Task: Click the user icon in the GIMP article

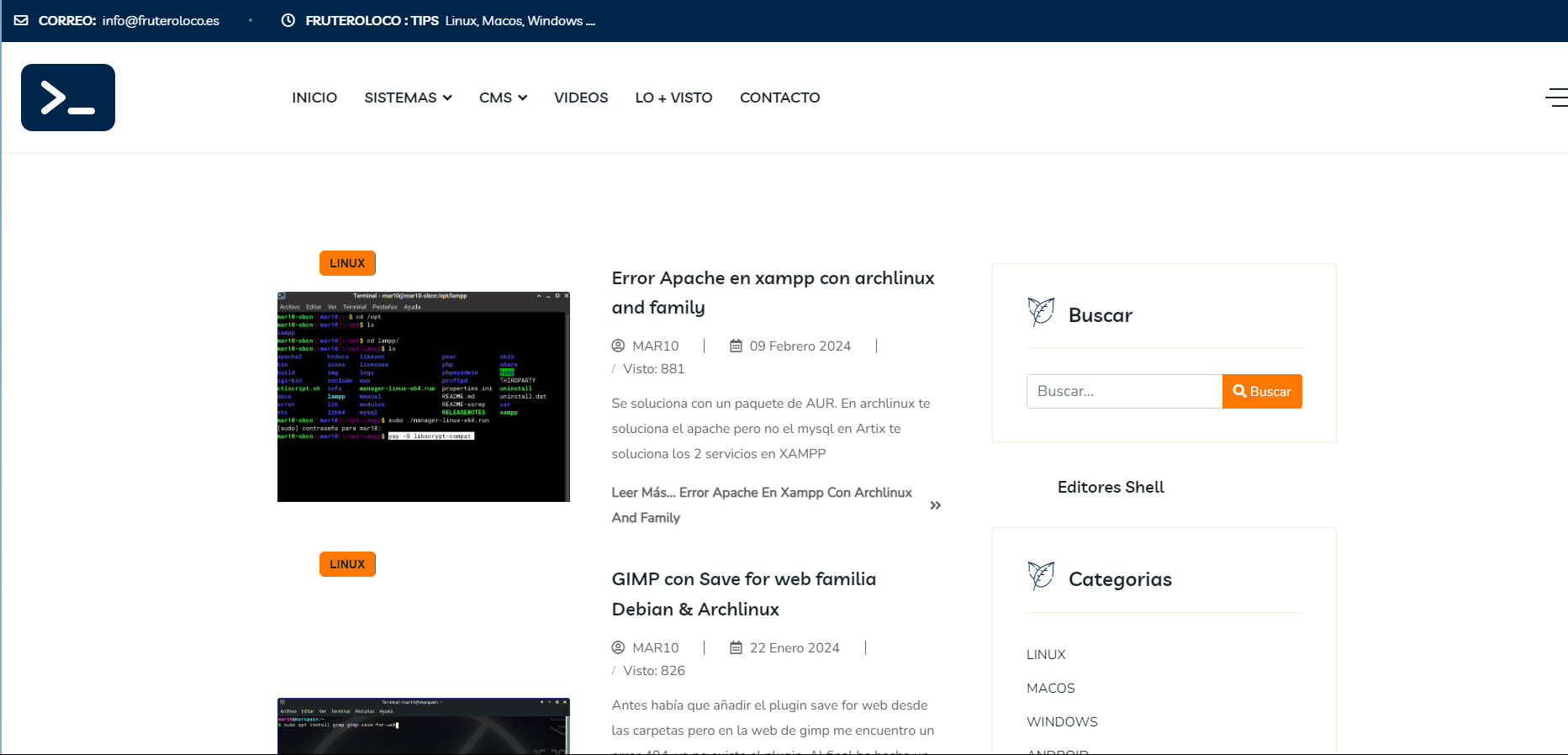Action: pos(618,647)
